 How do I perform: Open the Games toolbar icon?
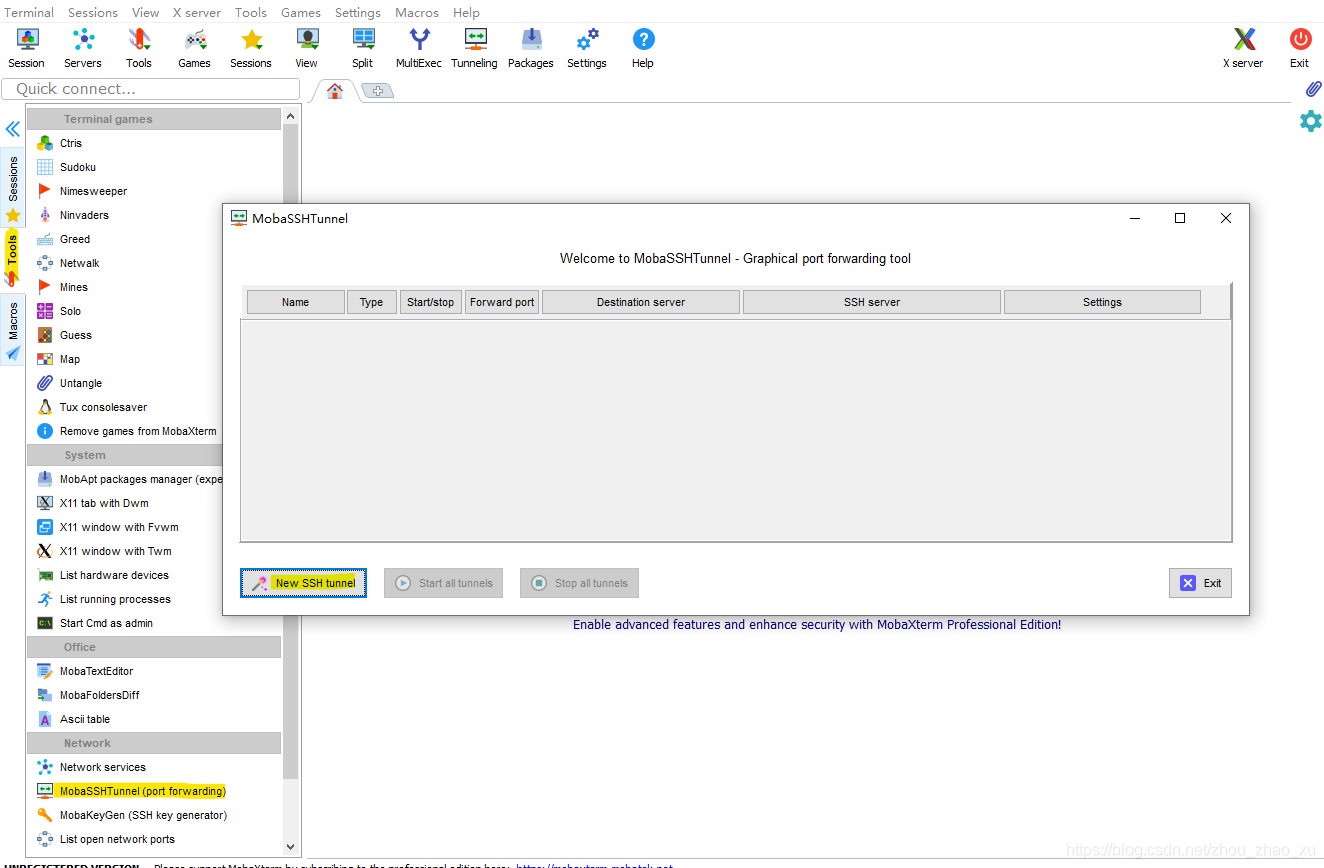click(x=194, y=45)
